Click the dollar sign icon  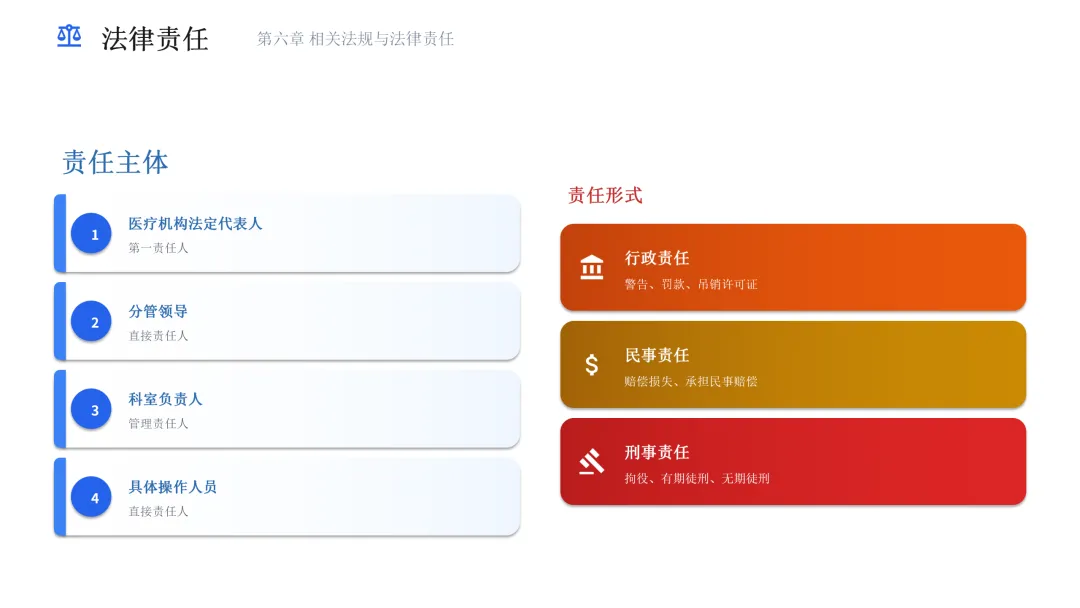592,365
